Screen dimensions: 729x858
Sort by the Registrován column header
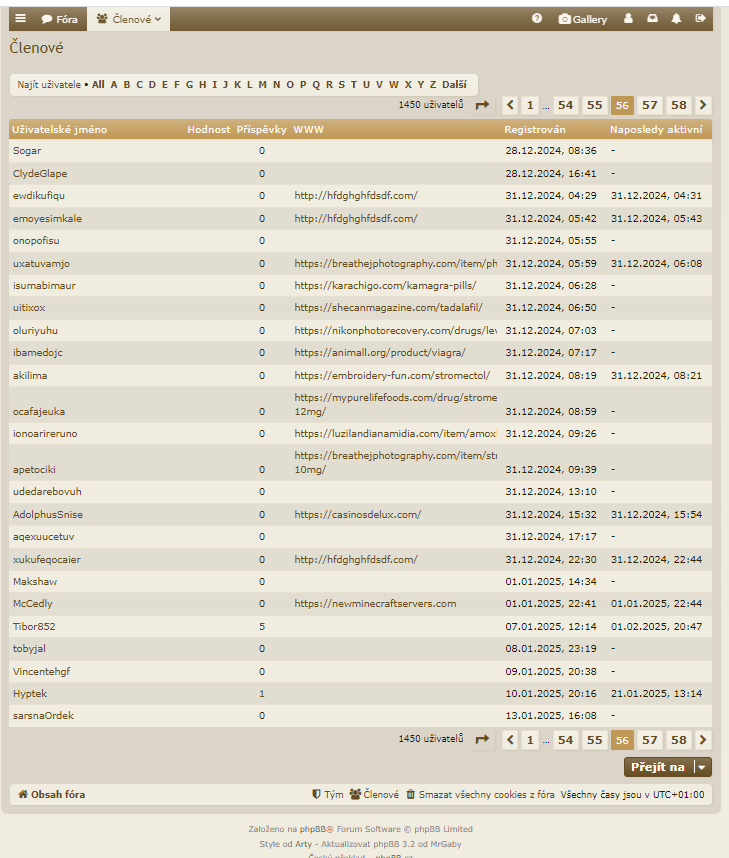[x=534, y=130]
